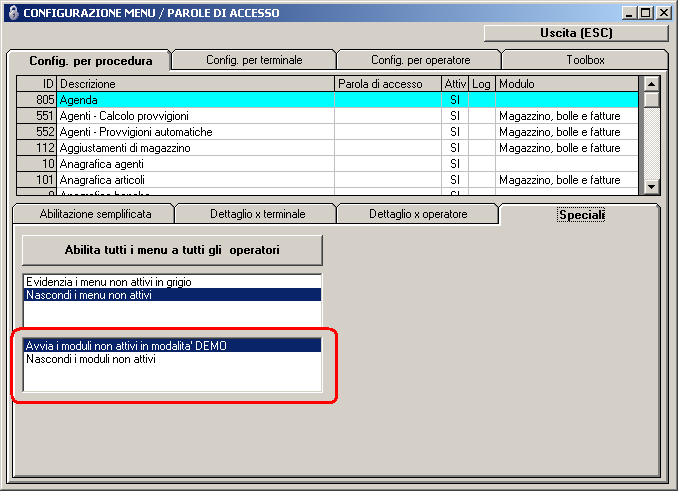
Task: Select Anagrafica agenti row
Action: coord(327,164)
